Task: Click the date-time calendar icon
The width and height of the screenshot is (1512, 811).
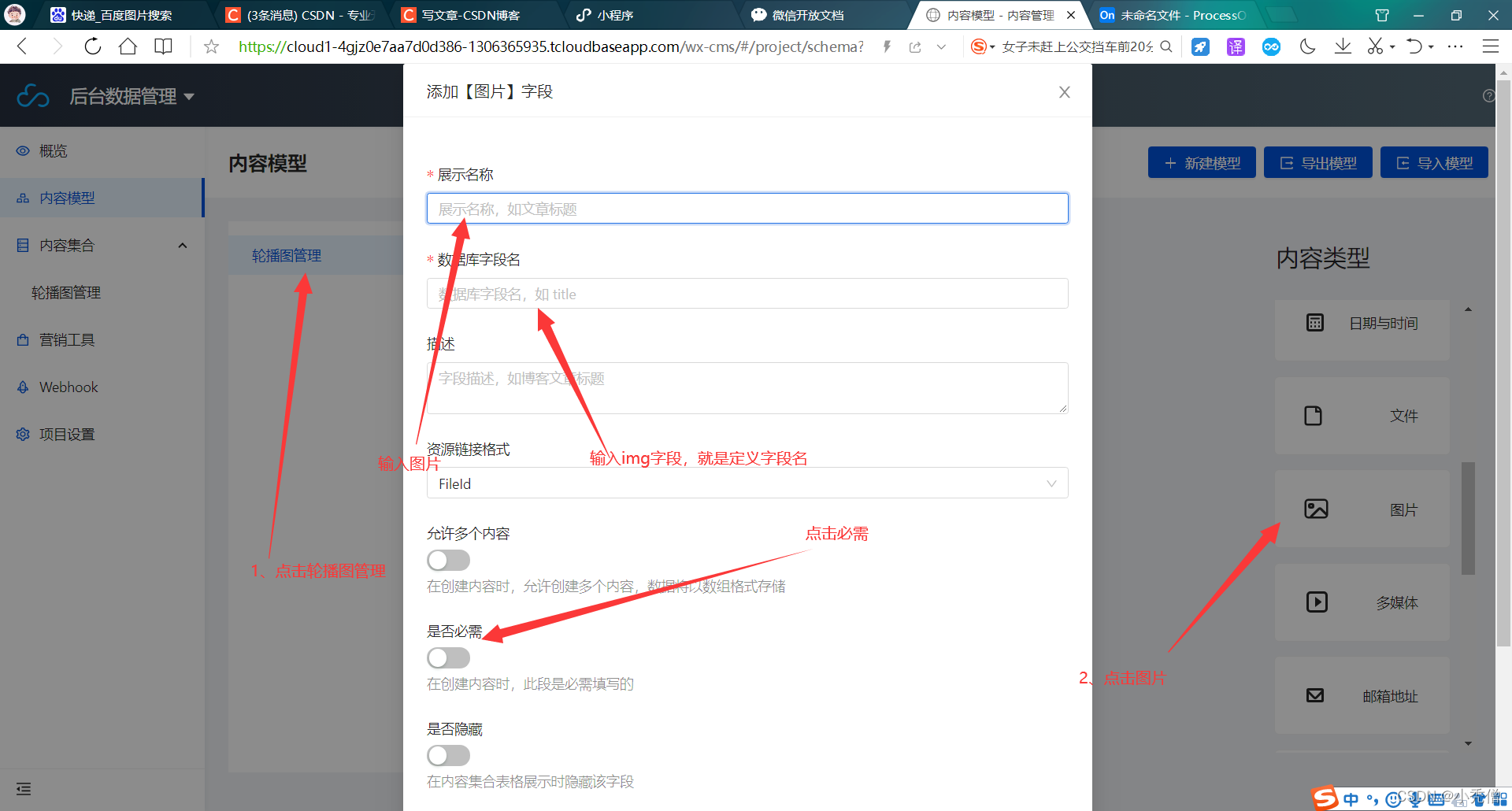Action: [x=1315, y=323]
